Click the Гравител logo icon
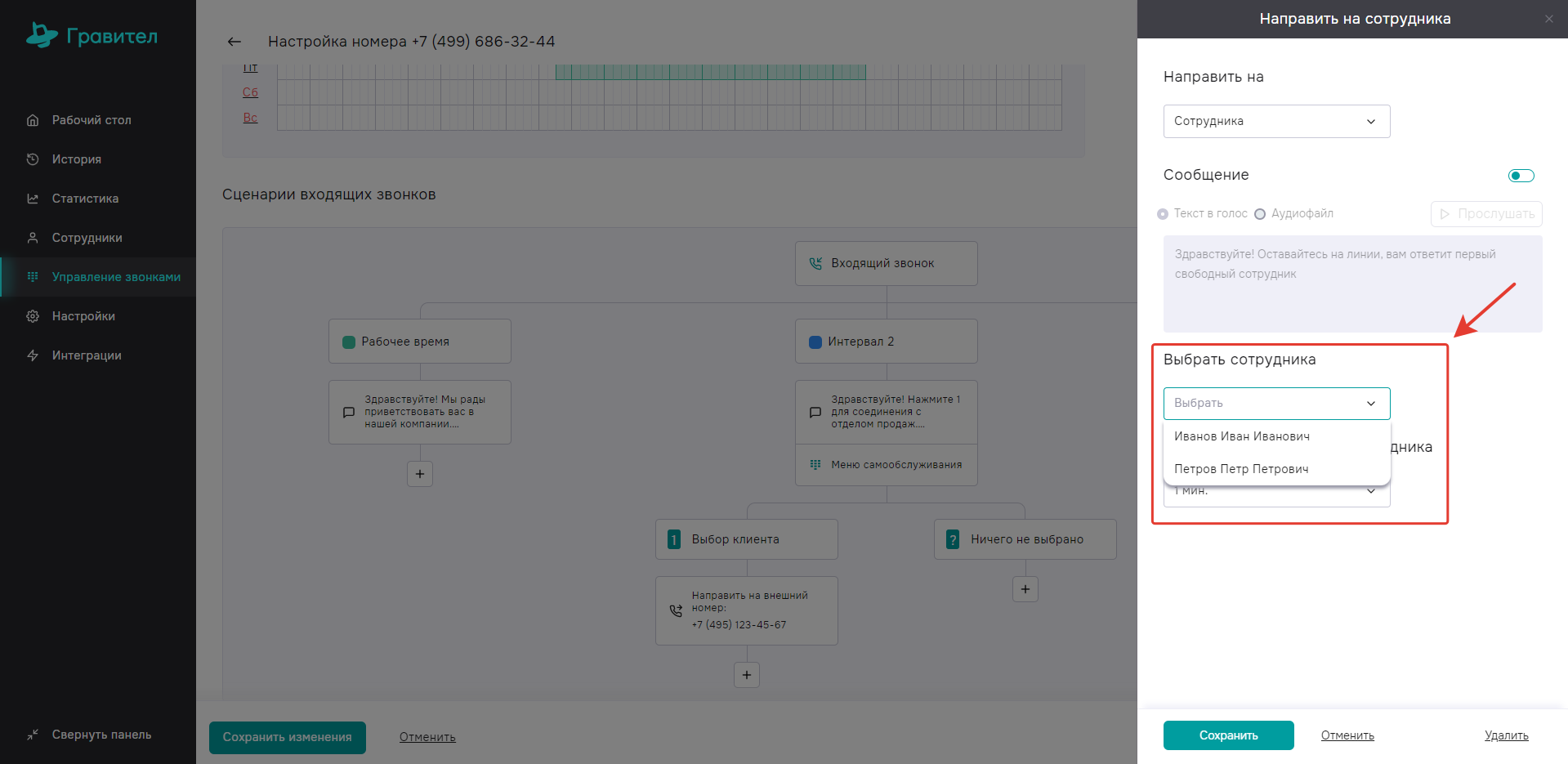 point(42,35)
